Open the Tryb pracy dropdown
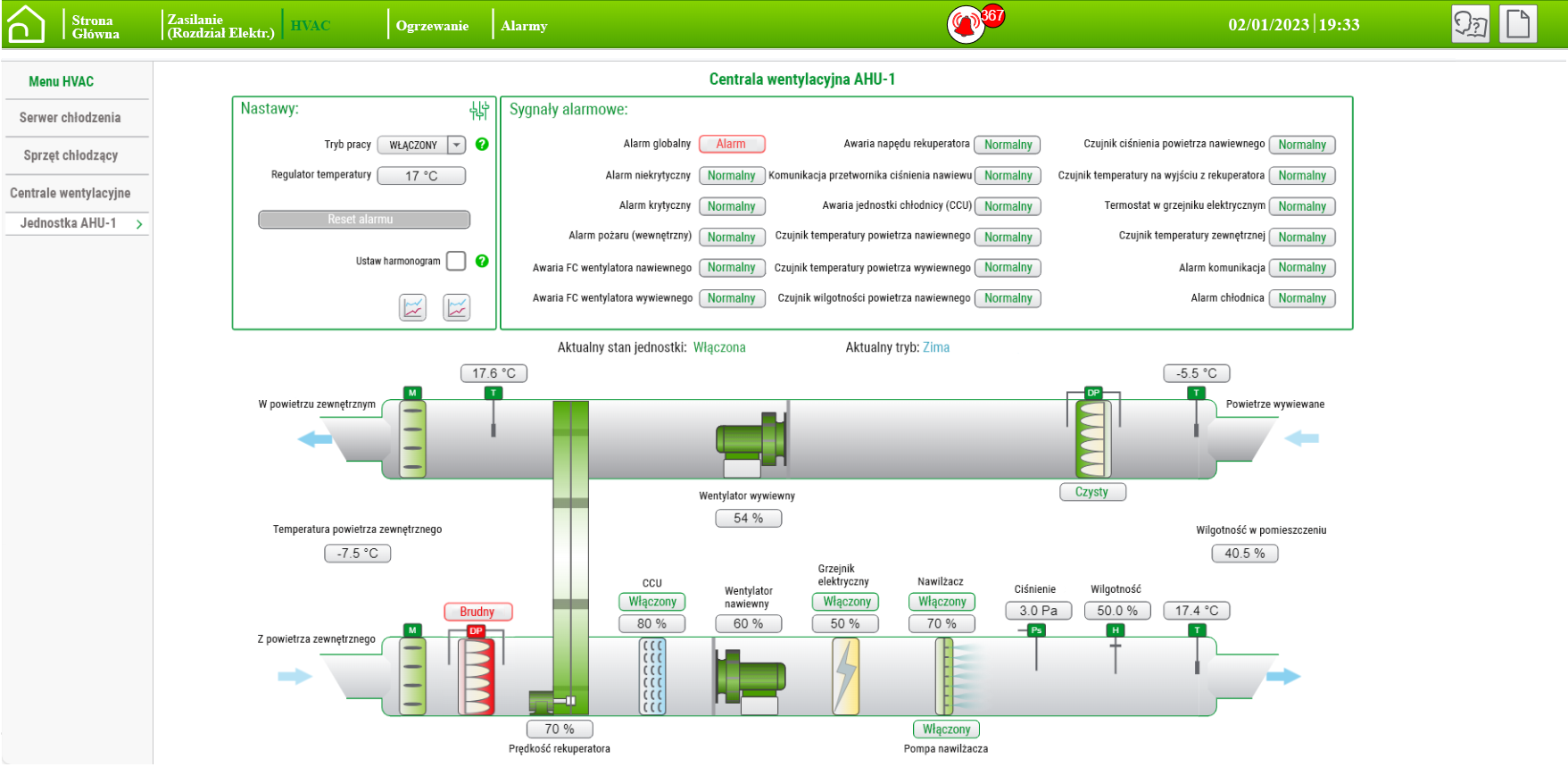This screenshot has height=767, width=1568. pyautogui.click(x=456, y=145)
